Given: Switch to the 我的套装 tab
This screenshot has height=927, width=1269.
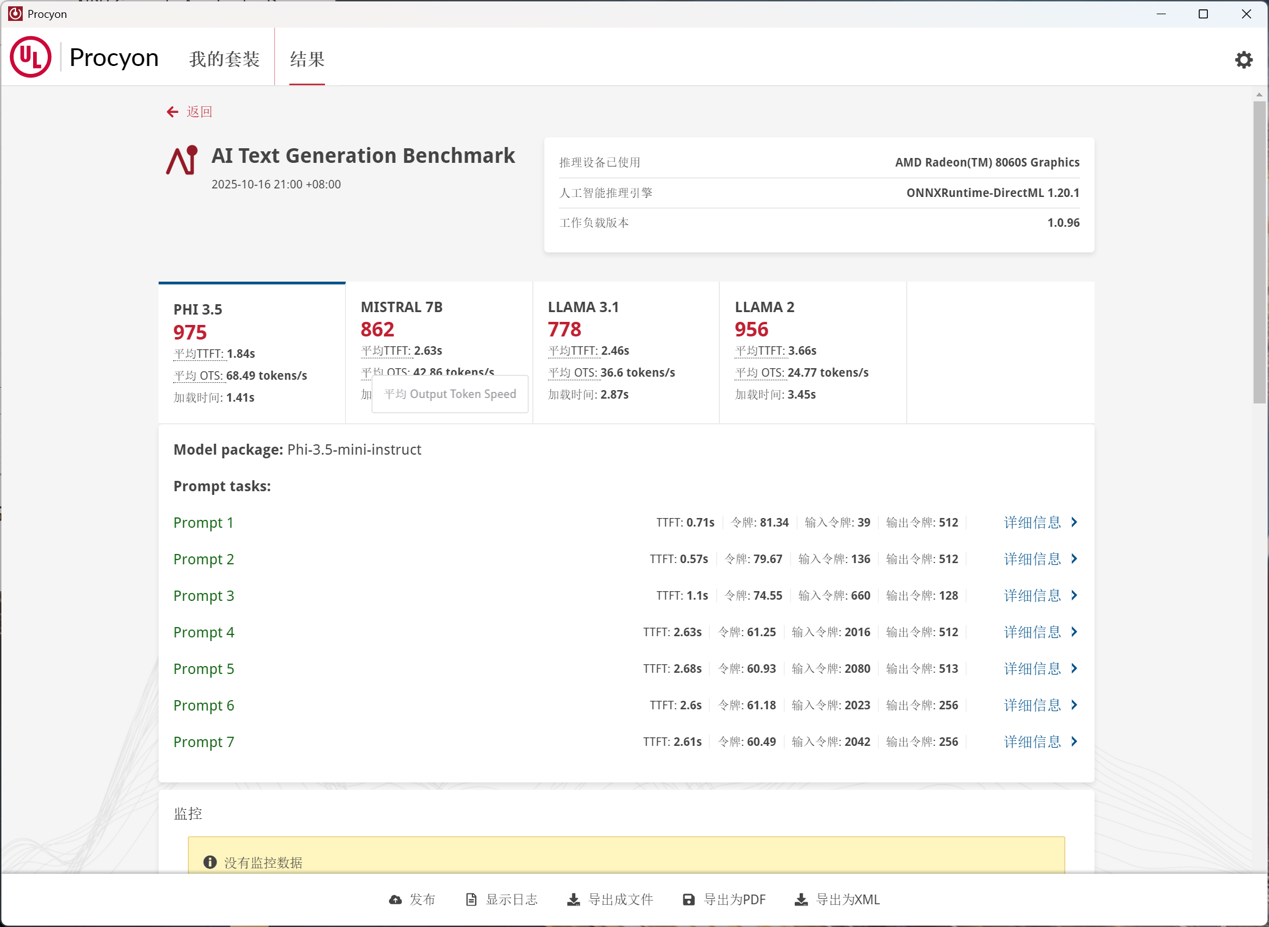Looking at the screenshot, I should [224, 59].
